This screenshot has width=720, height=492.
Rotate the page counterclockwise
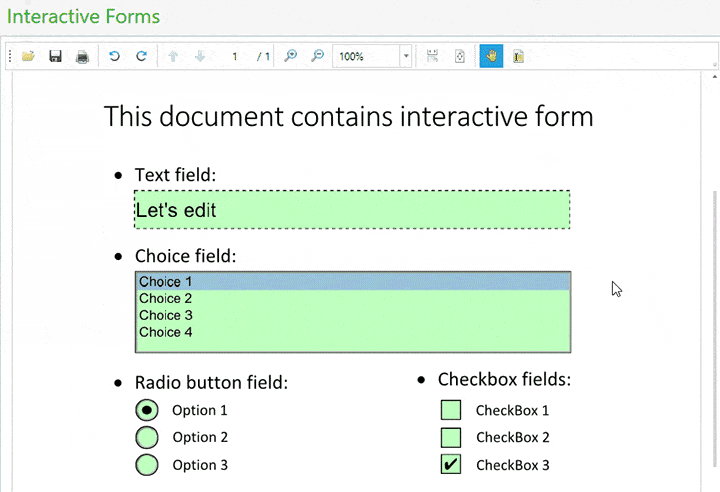point(114,56)
